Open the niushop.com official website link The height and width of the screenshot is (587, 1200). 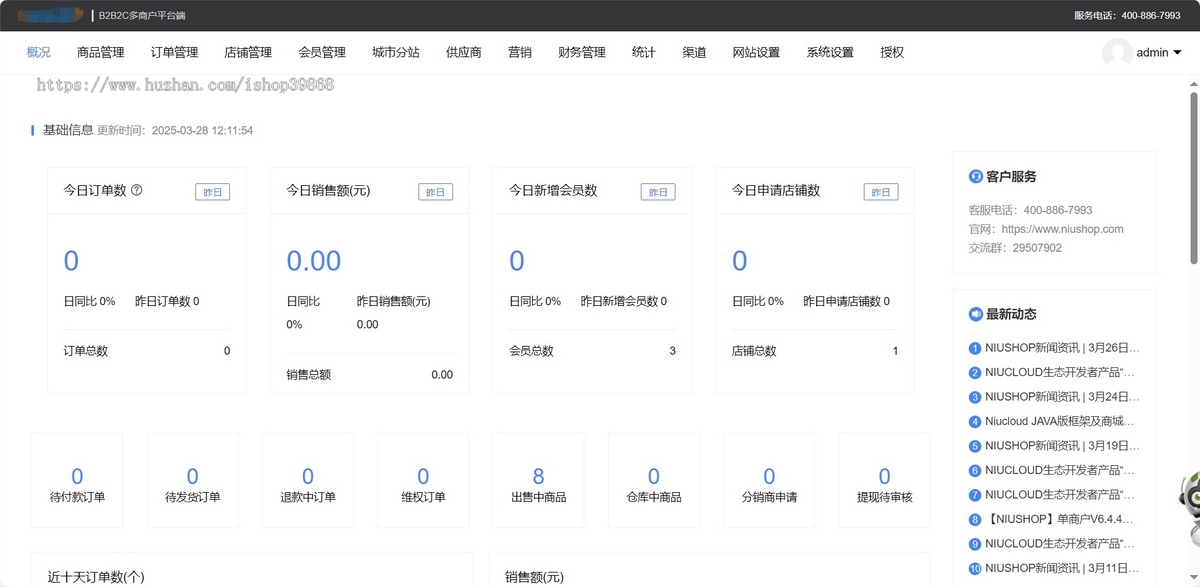tap(1062, 229)
